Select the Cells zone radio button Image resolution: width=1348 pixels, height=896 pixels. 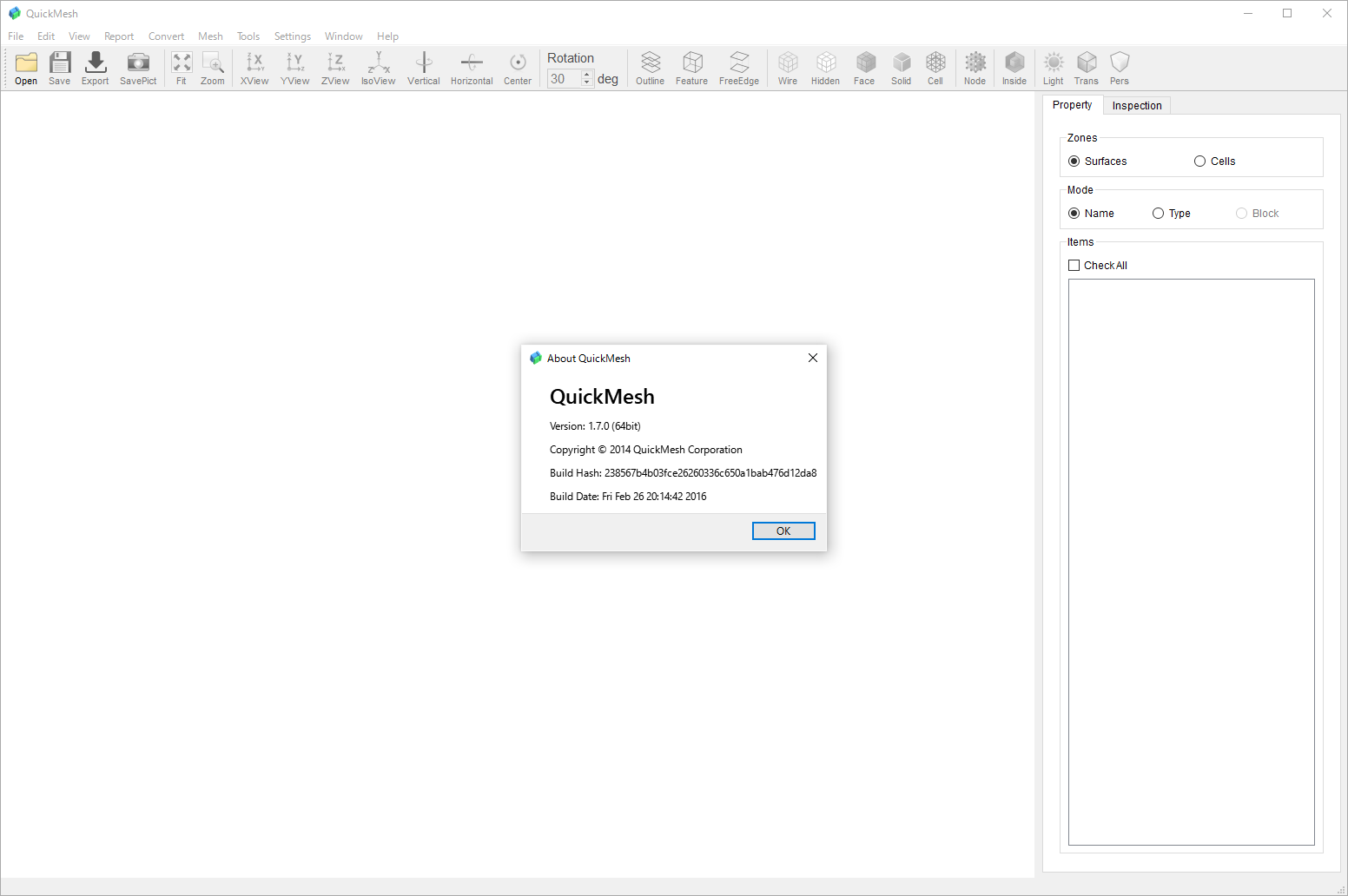pos(1199,161)
